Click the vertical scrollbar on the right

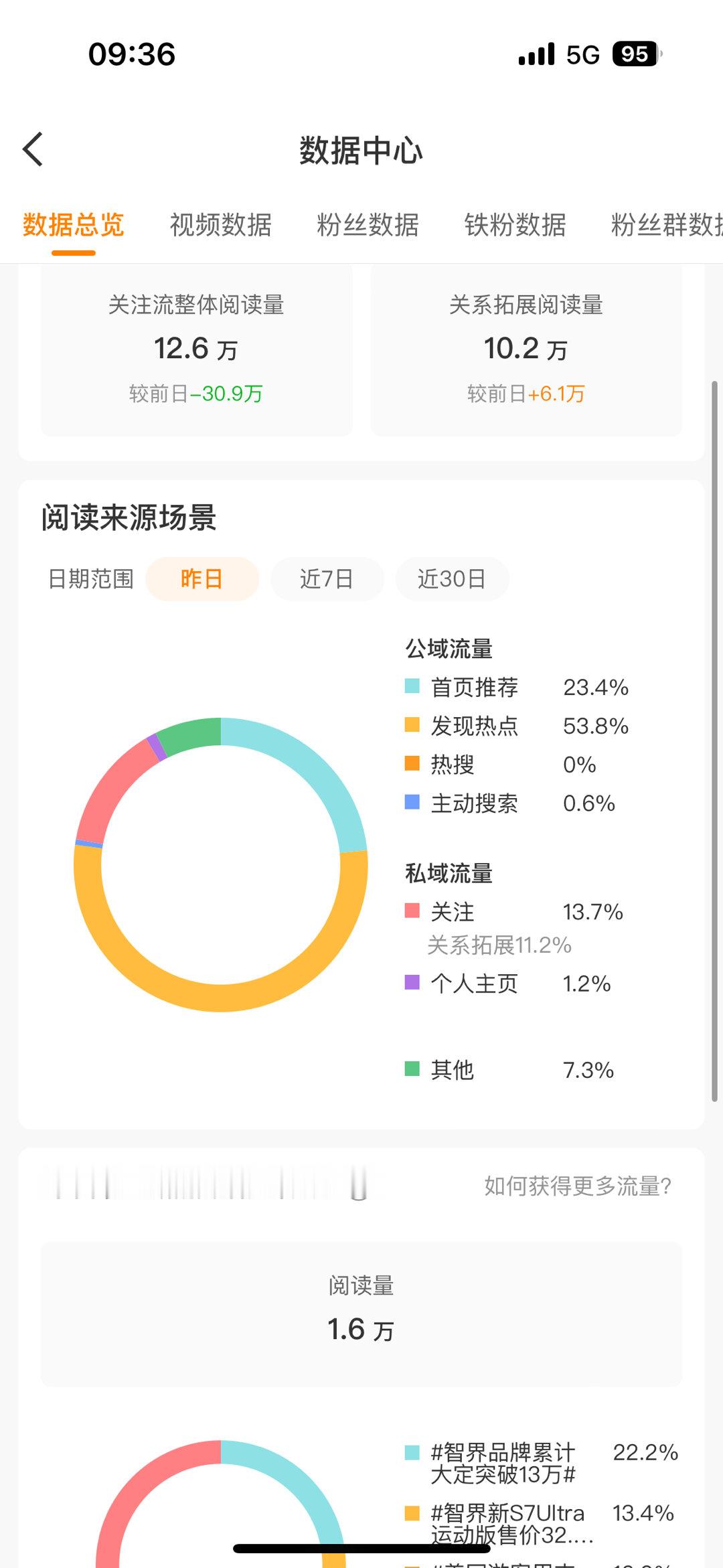point(714,741)
